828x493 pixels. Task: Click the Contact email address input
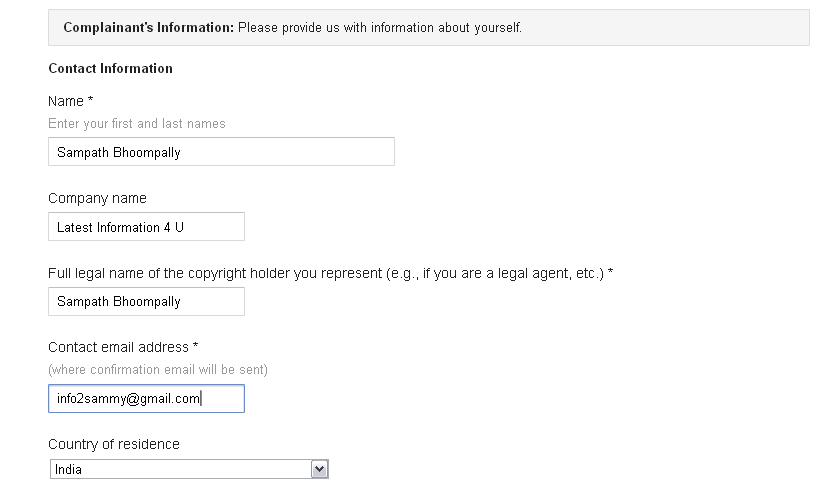(x=146, y=399)
